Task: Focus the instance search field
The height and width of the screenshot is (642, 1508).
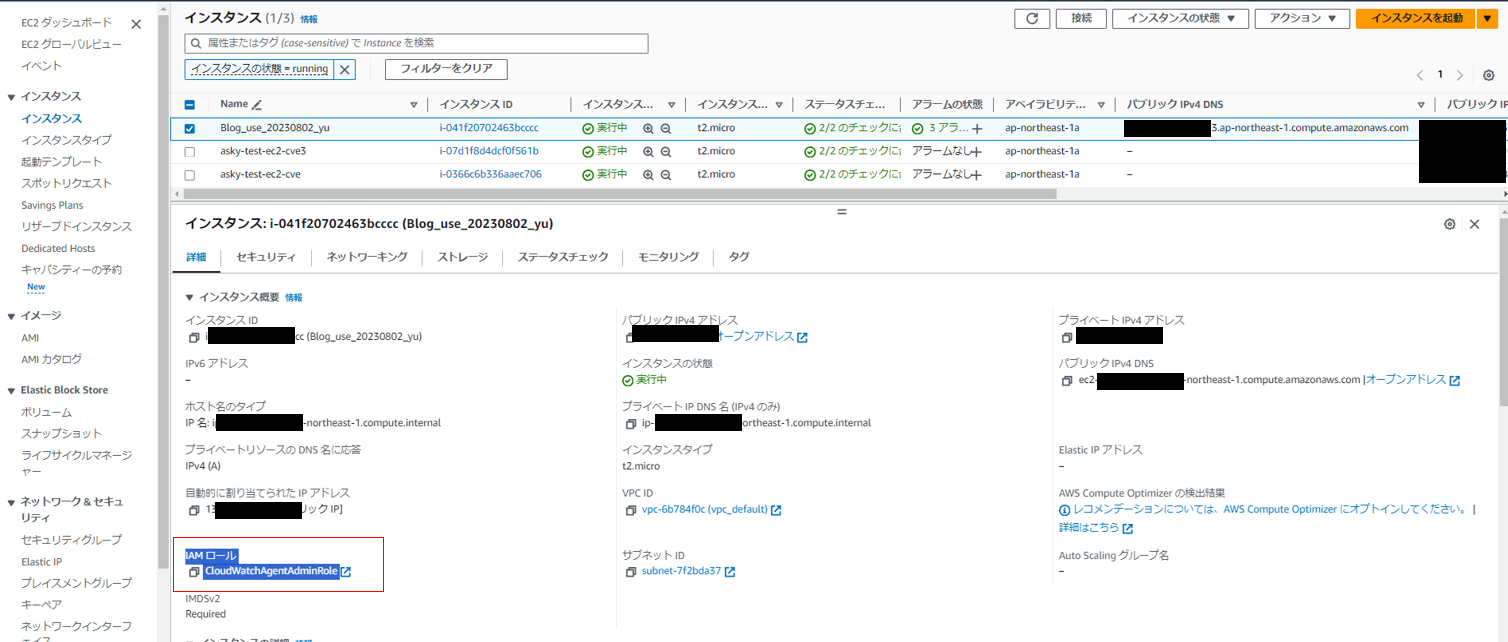Action: pos(417,43)
